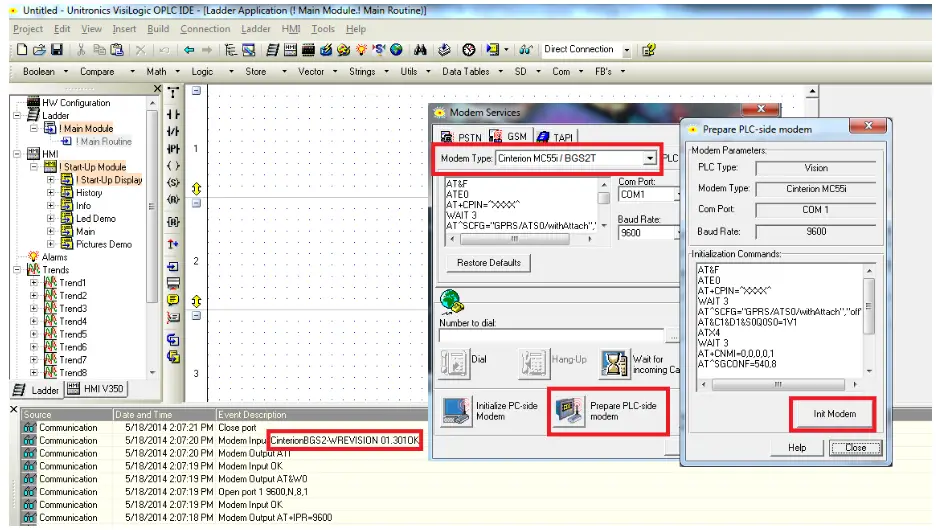This screenshot has height=530, width=936.
Task: Click the Number to dial input field
Action: [552, 336]
